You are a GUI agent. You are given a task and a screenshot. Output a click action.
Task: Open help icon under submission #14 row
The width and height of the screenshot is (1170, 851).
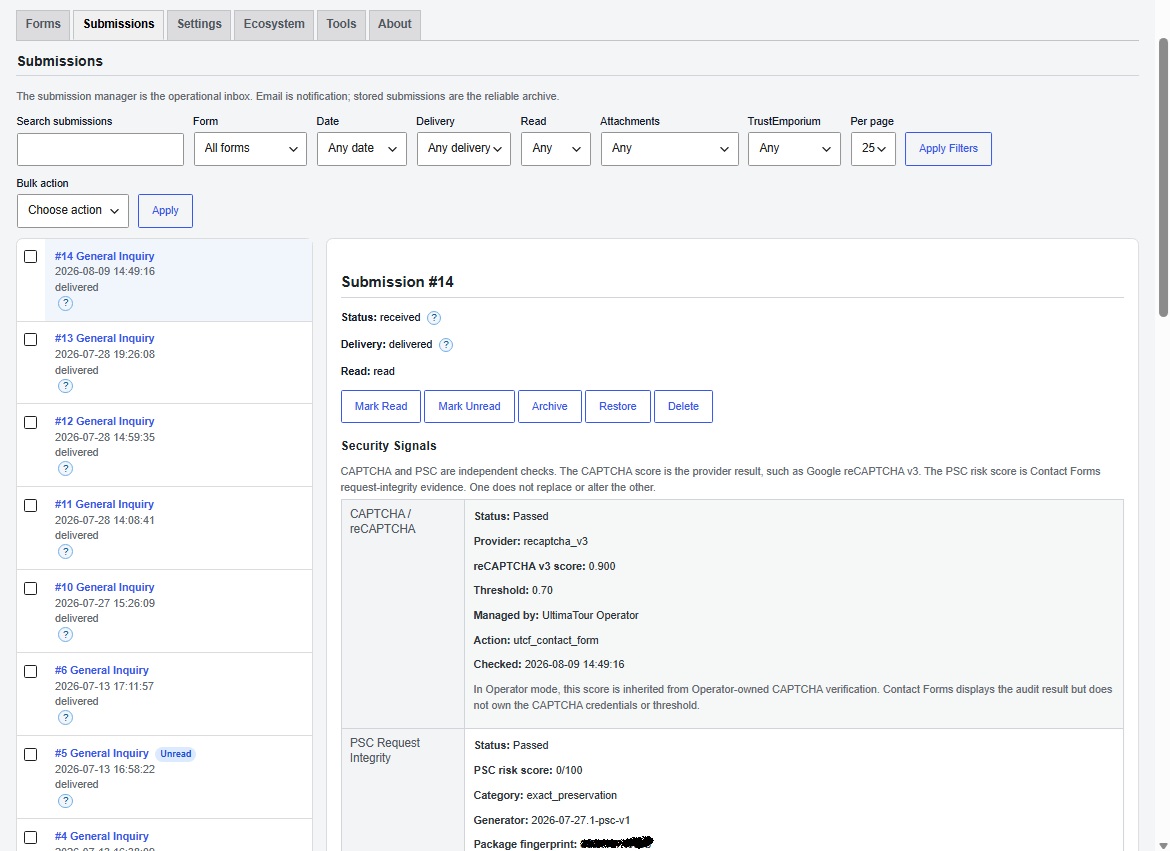[x=66, y=303]
